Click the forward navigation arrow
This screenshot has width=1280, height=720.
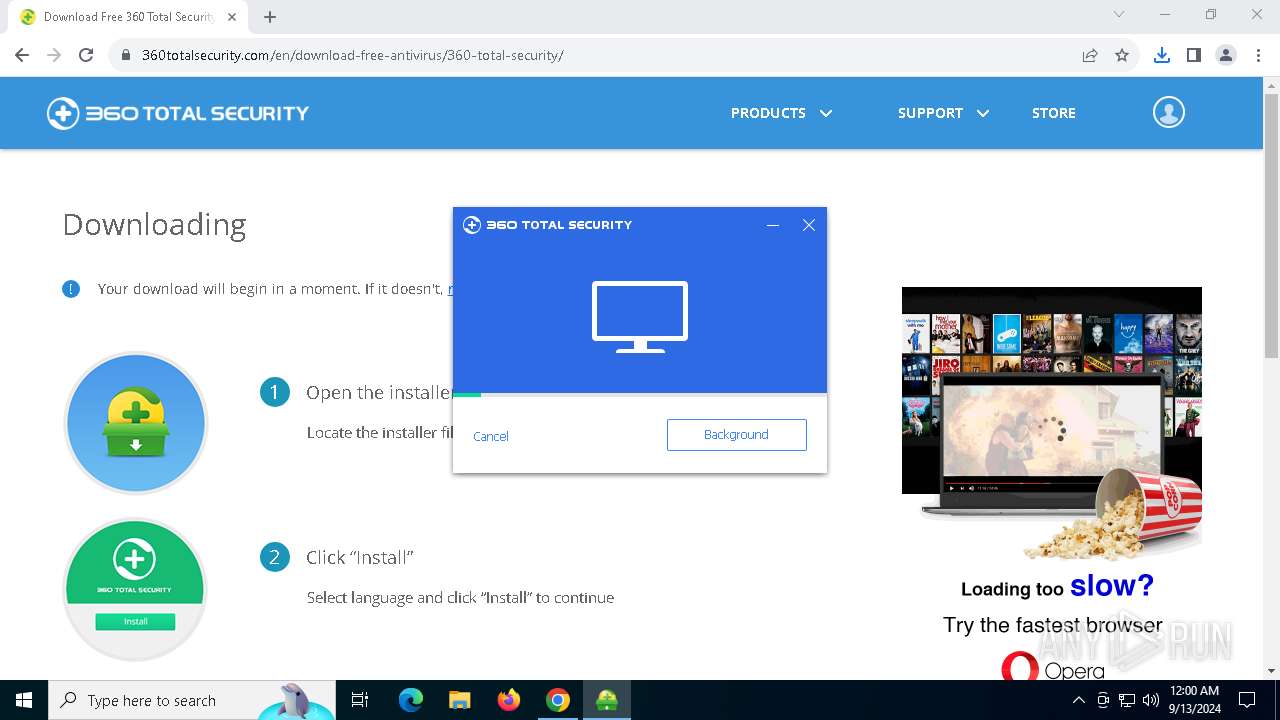(54, 55)
